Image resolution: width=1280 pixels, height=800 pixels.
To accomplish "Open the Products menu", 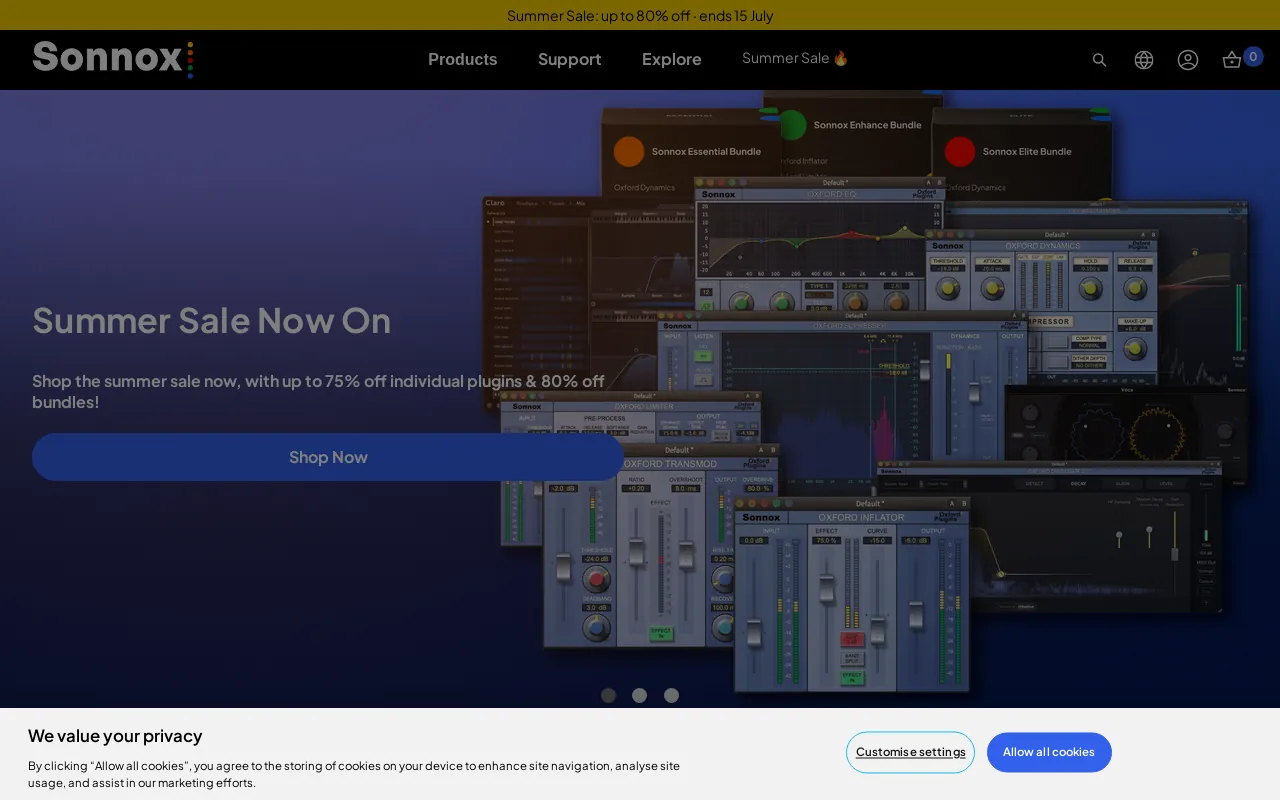I will [x=462, y=59].
